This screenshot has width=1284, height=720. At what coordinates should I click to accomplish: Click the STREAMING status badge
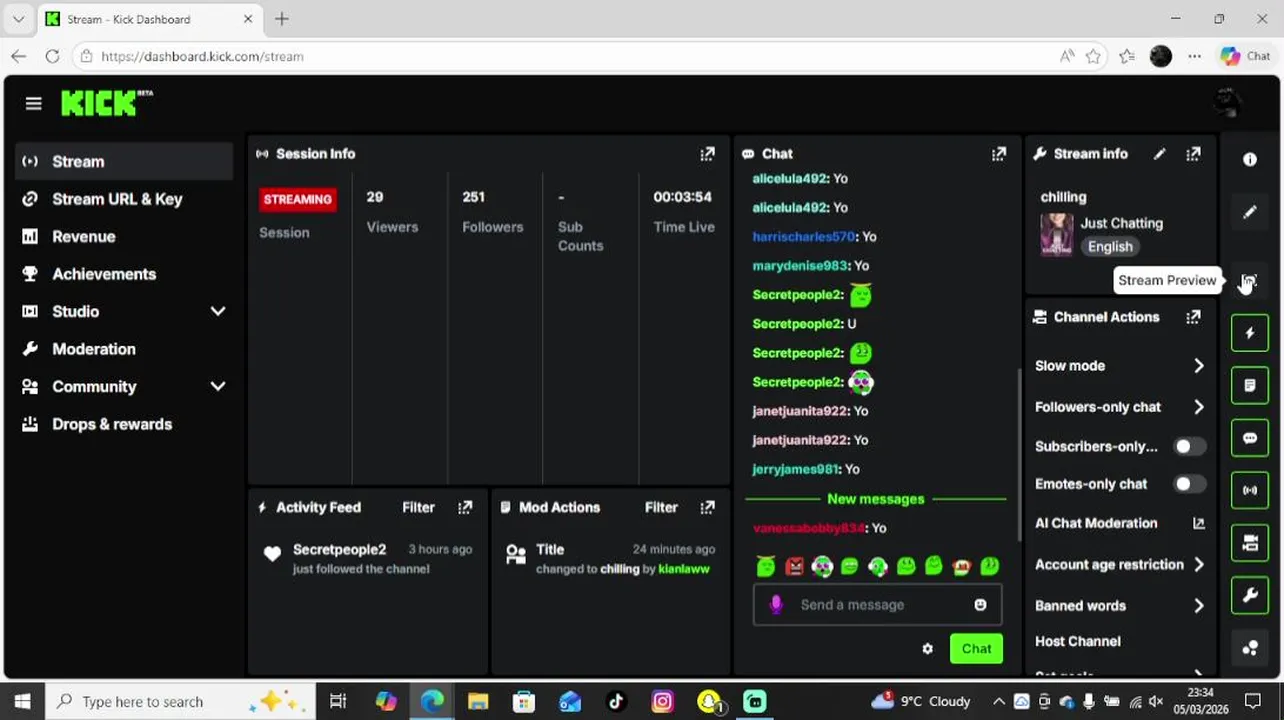tap(297, 200)
